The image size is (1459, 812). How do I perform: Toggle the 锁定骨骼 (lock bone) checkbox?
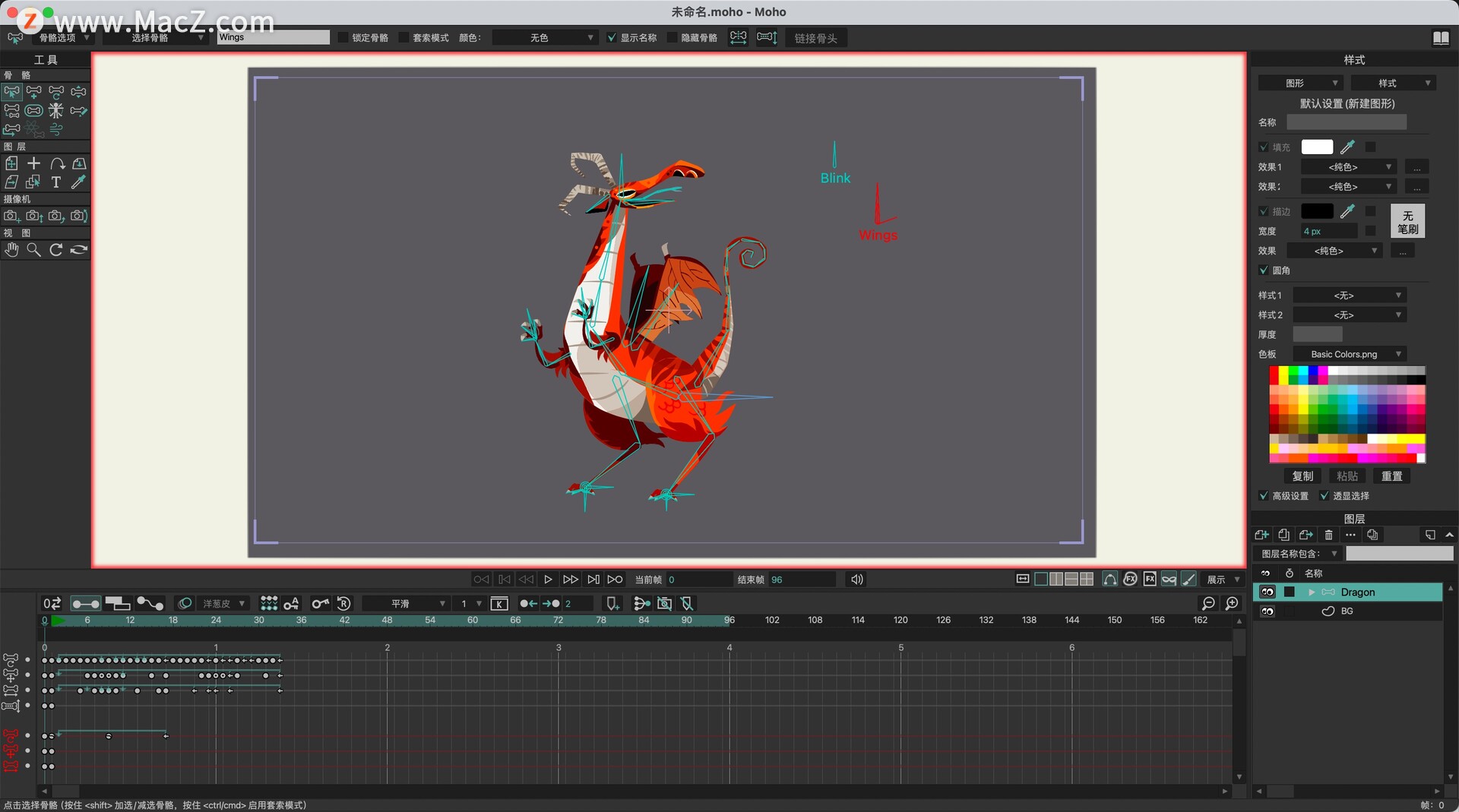[343, 37]
